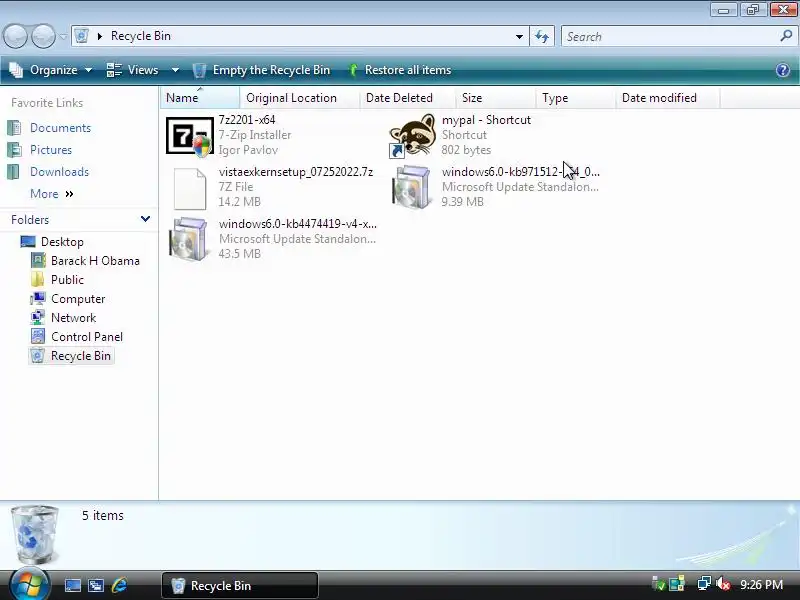Screen dimensions: 800x600
Task: Click the windows6.0-kb4474419-v4-x... file name
Action: (298, 224)
